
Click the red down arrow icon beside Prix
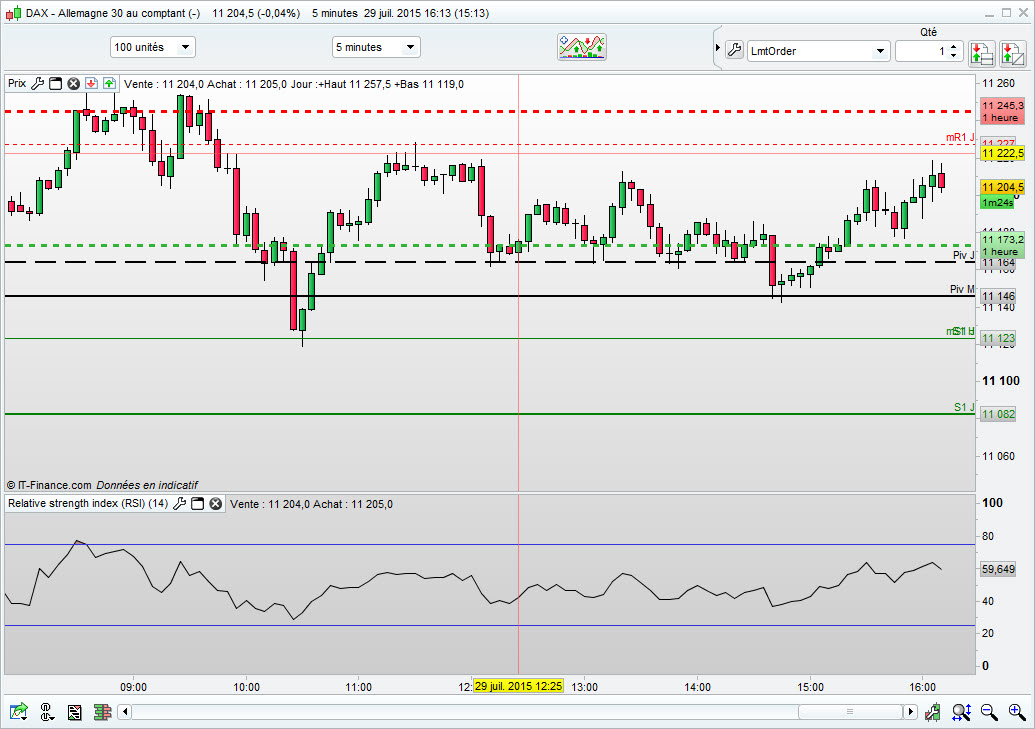pyautogui.click(x=91, y=84)
